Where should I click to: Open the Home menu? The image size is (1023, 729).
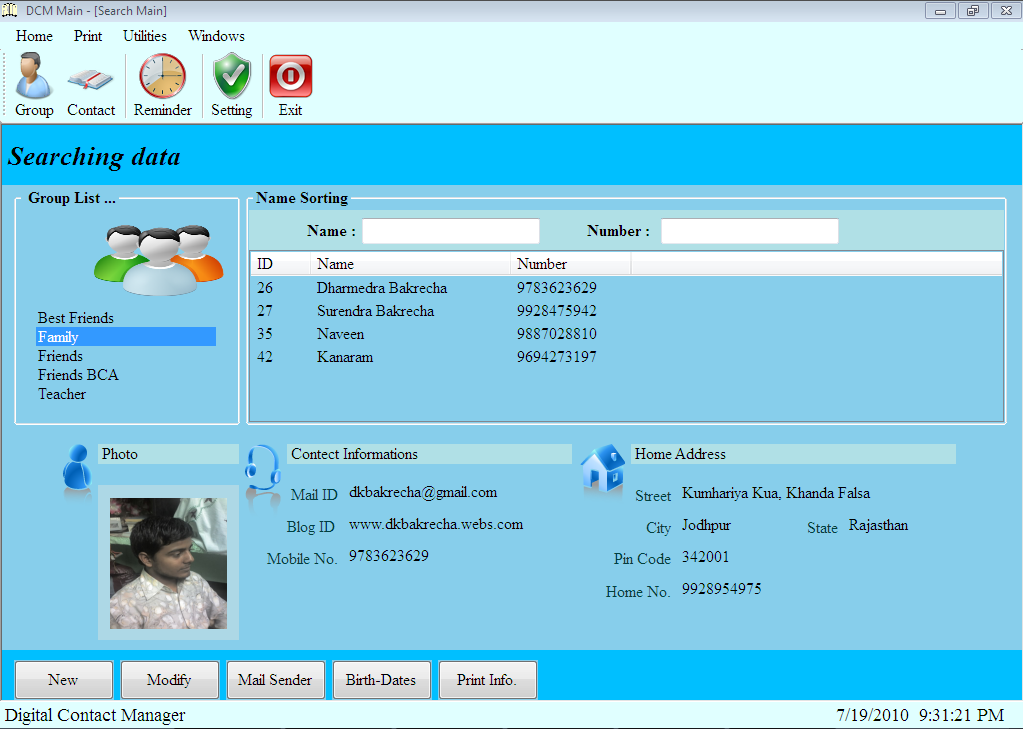(x=35, y=36)
